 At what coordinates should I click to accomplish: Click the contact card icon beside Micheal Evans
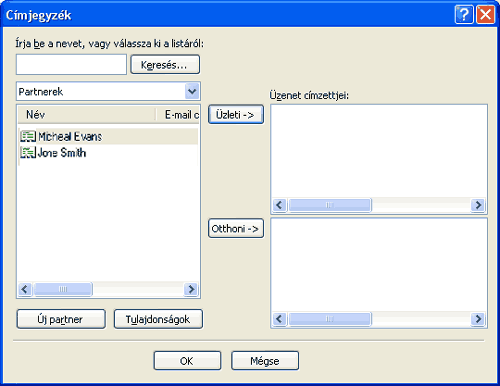pos(28,136)
